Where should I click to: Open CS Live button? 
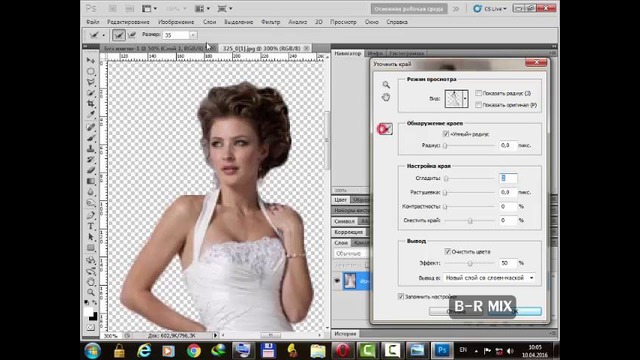pyautogui.click(x=490, y=9)
